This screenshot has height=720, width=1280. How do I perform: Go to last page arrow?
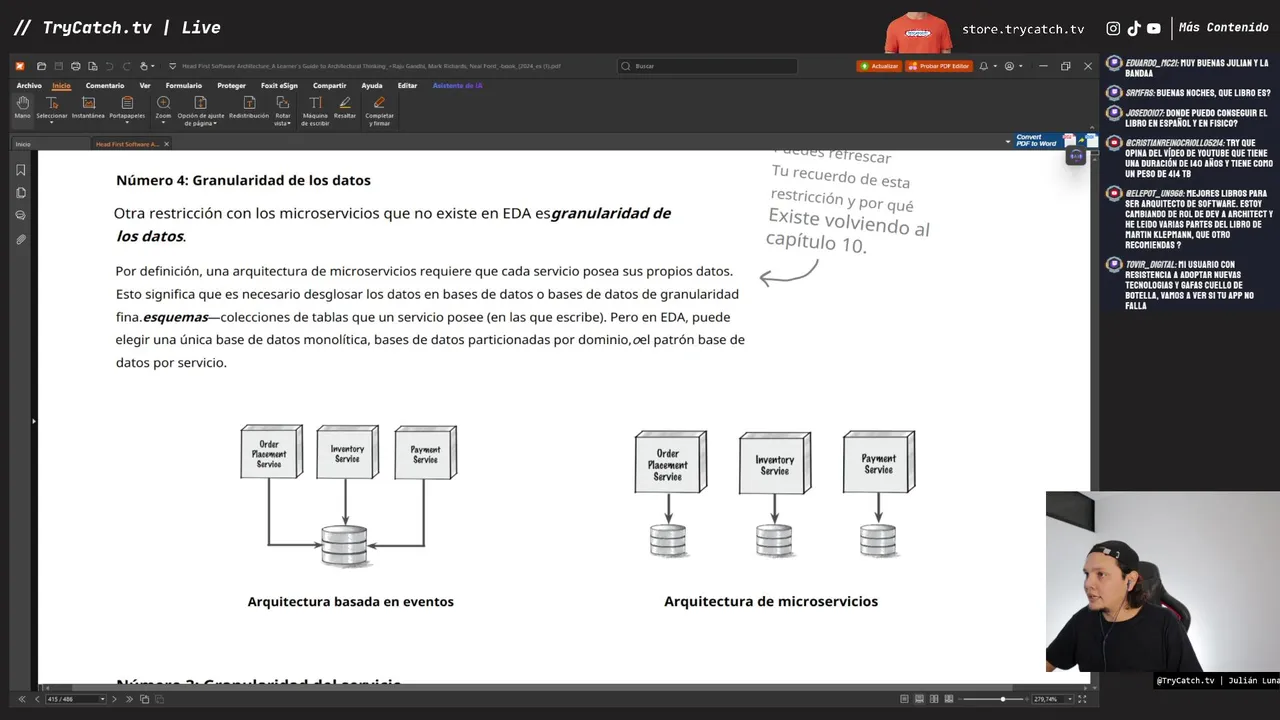coord(128,699)
